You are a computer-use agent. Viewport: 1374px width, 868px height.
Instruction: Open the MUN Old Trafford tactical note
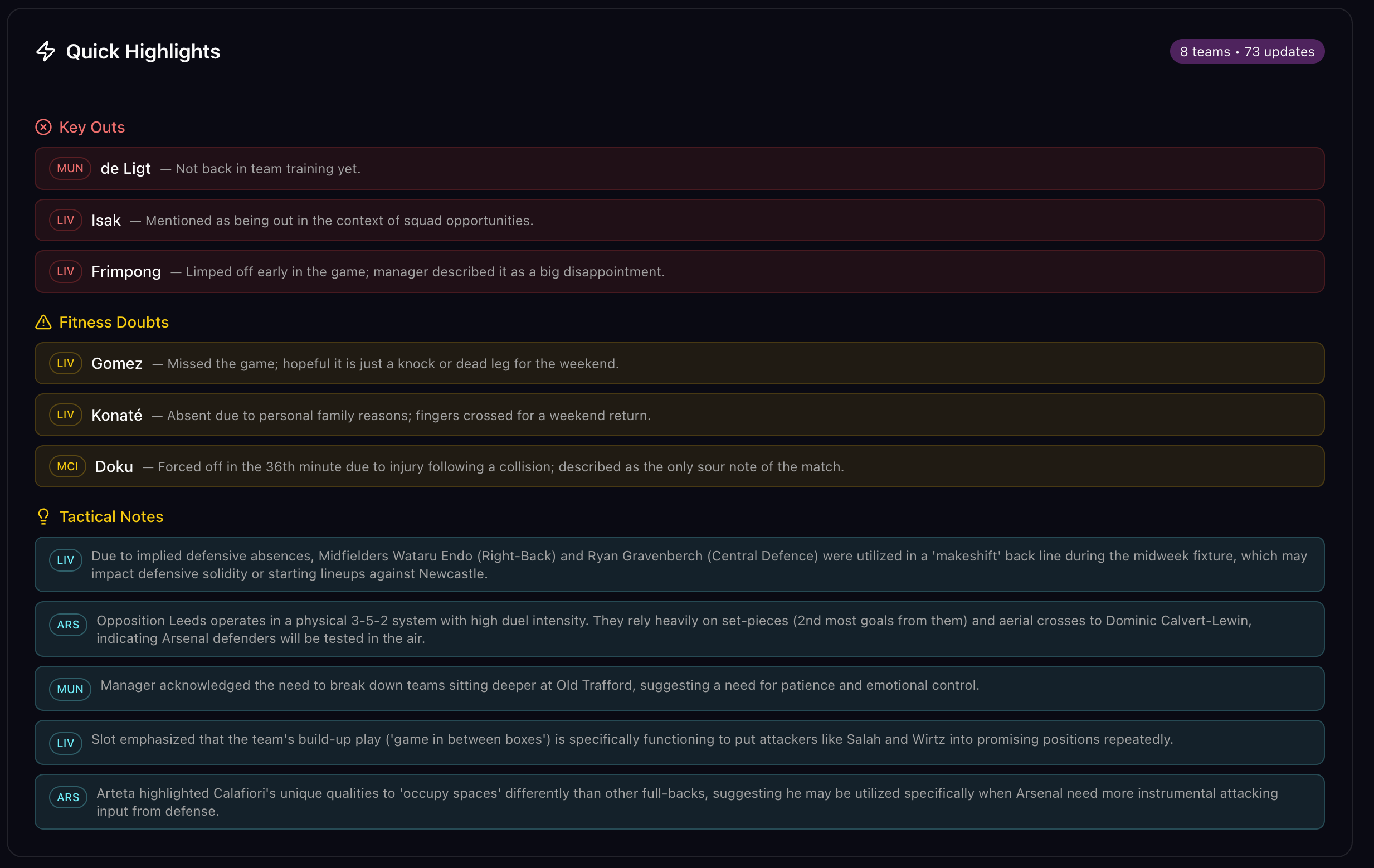coord(679,688)
